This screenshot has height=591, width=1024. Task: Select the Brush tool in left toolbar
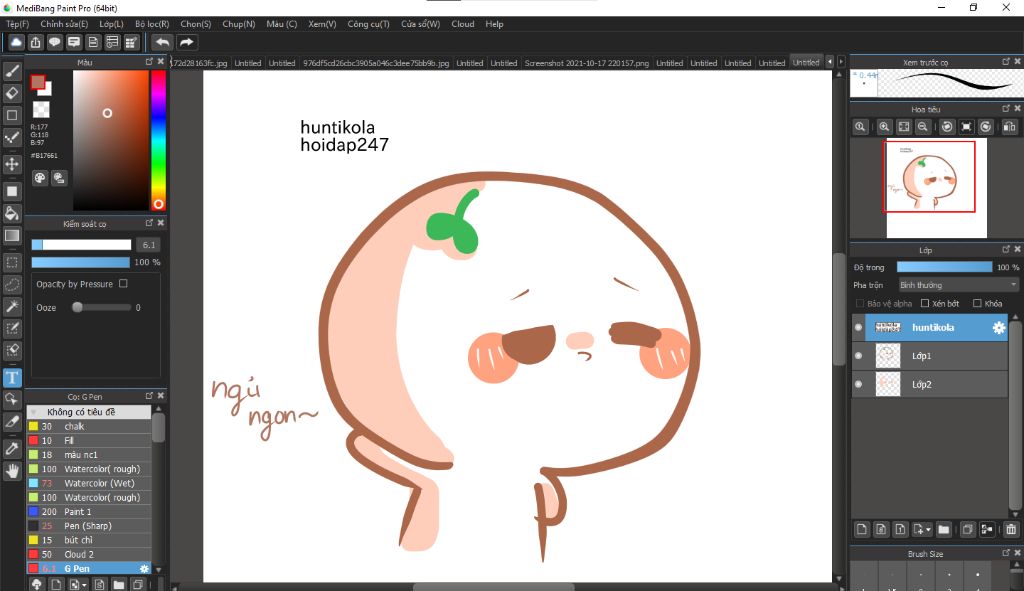point(12,71)
